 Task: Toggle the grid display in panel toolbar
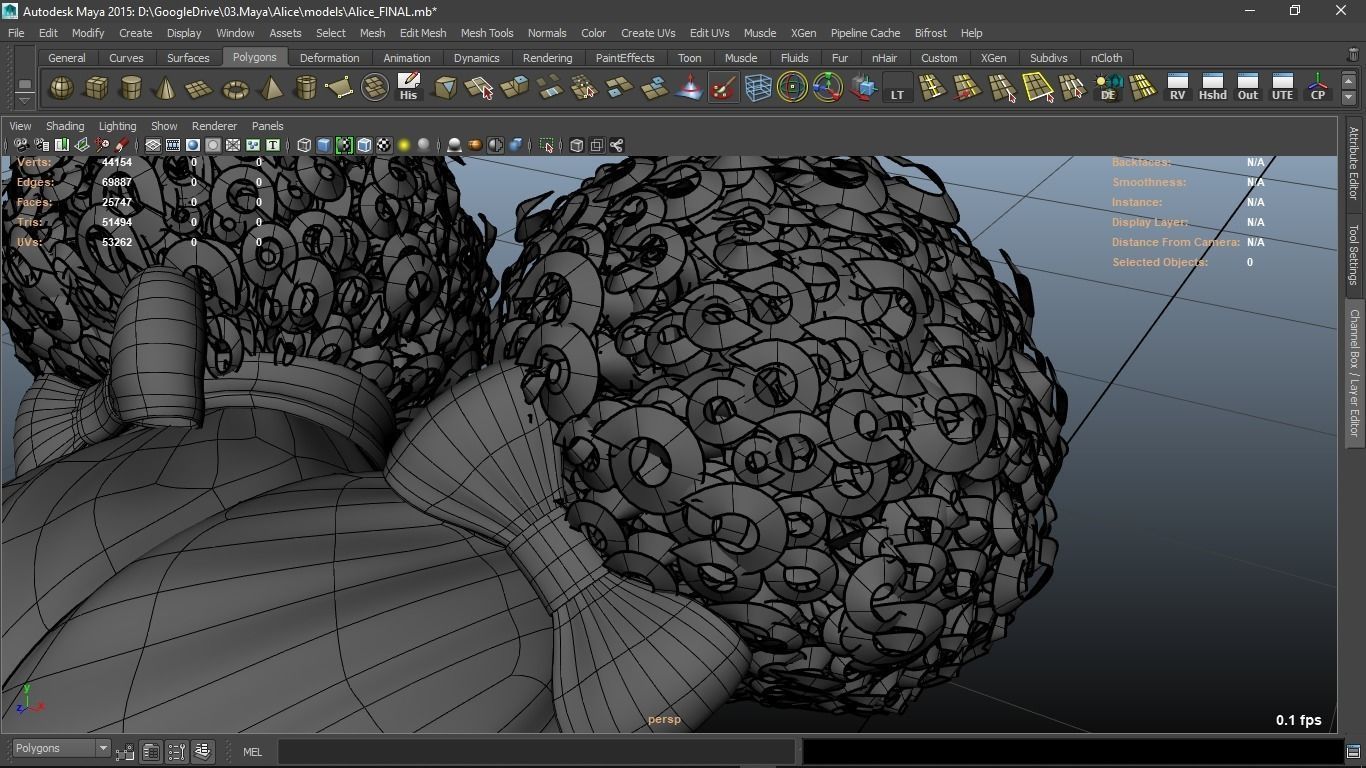[x=153, y=146]
